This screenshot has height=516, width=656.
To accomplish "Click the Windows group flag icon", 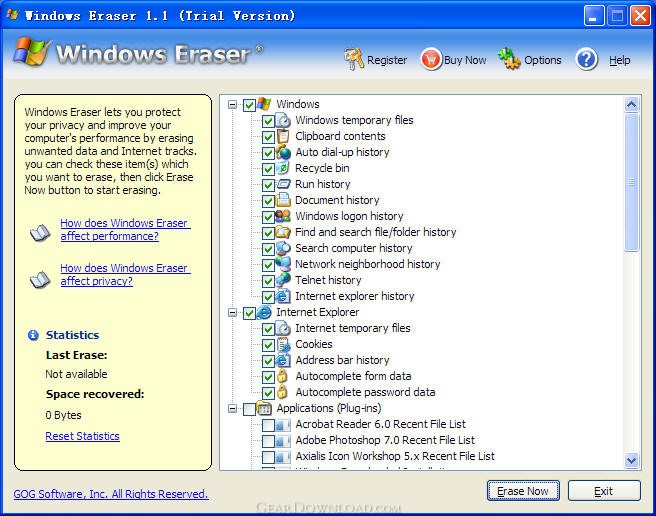I will [x=264, y=104].
